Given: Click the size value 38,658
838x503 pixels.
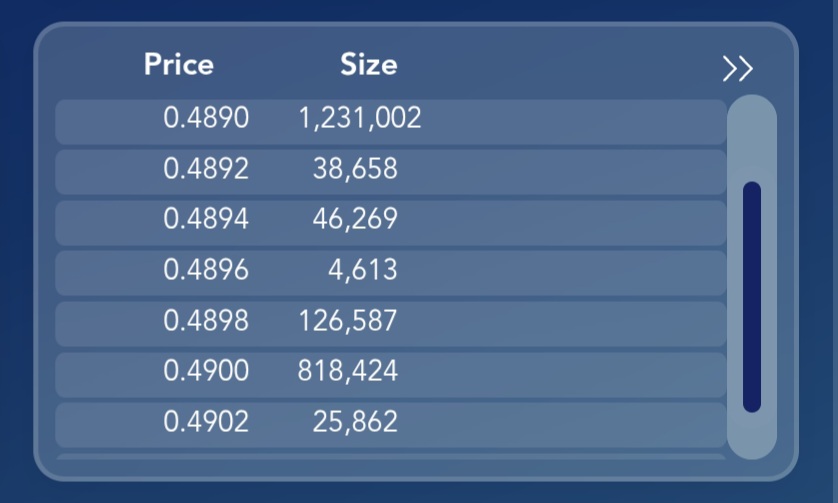Looking at the screenshot, I should (355, 168).
